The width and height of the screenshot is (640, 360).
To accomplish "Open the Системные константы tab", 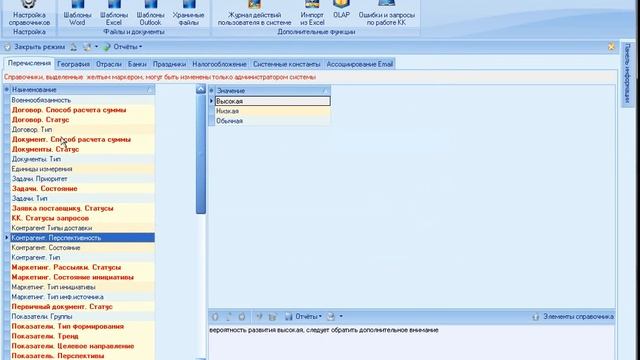I will (287, 64).
